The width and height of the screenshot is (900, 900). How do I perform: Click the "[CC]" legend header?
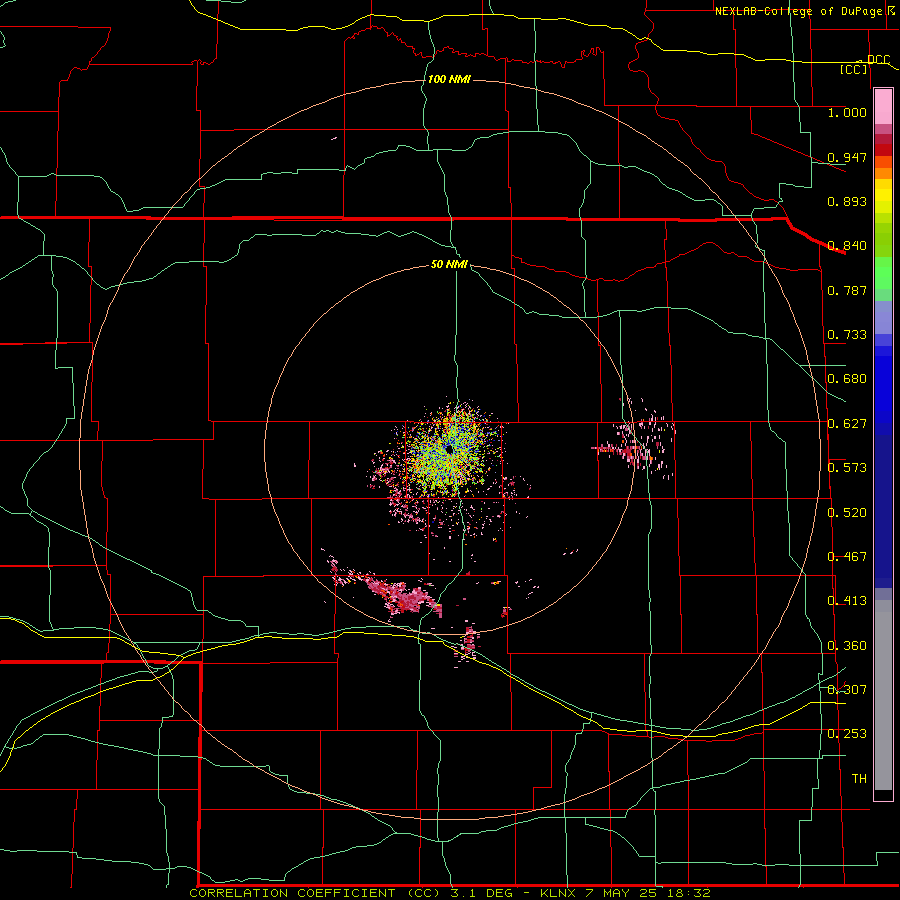tap(854, 69)
